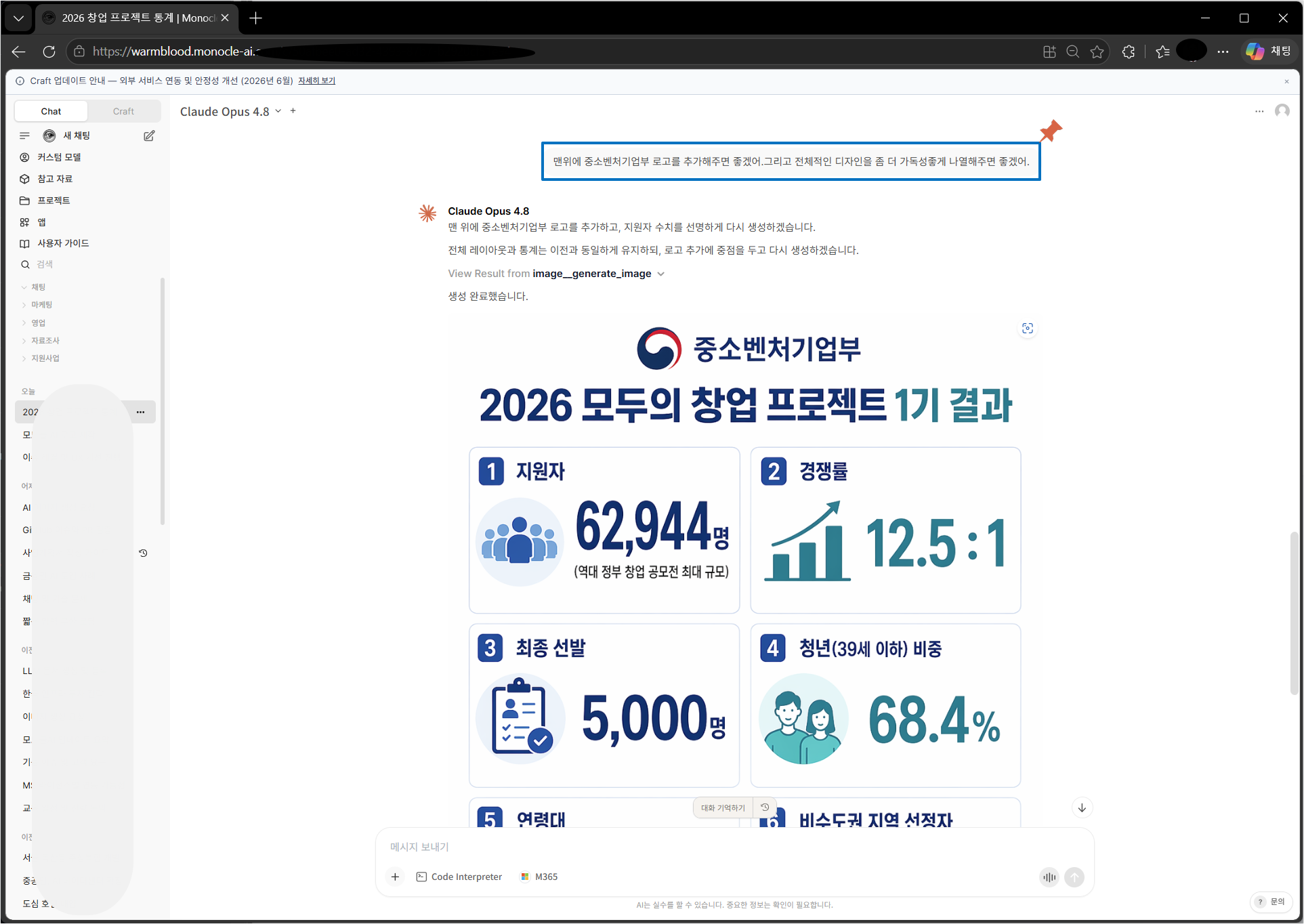
Task: Go back to the previous page
Action: pyautogui.click(x=19, y=51)
